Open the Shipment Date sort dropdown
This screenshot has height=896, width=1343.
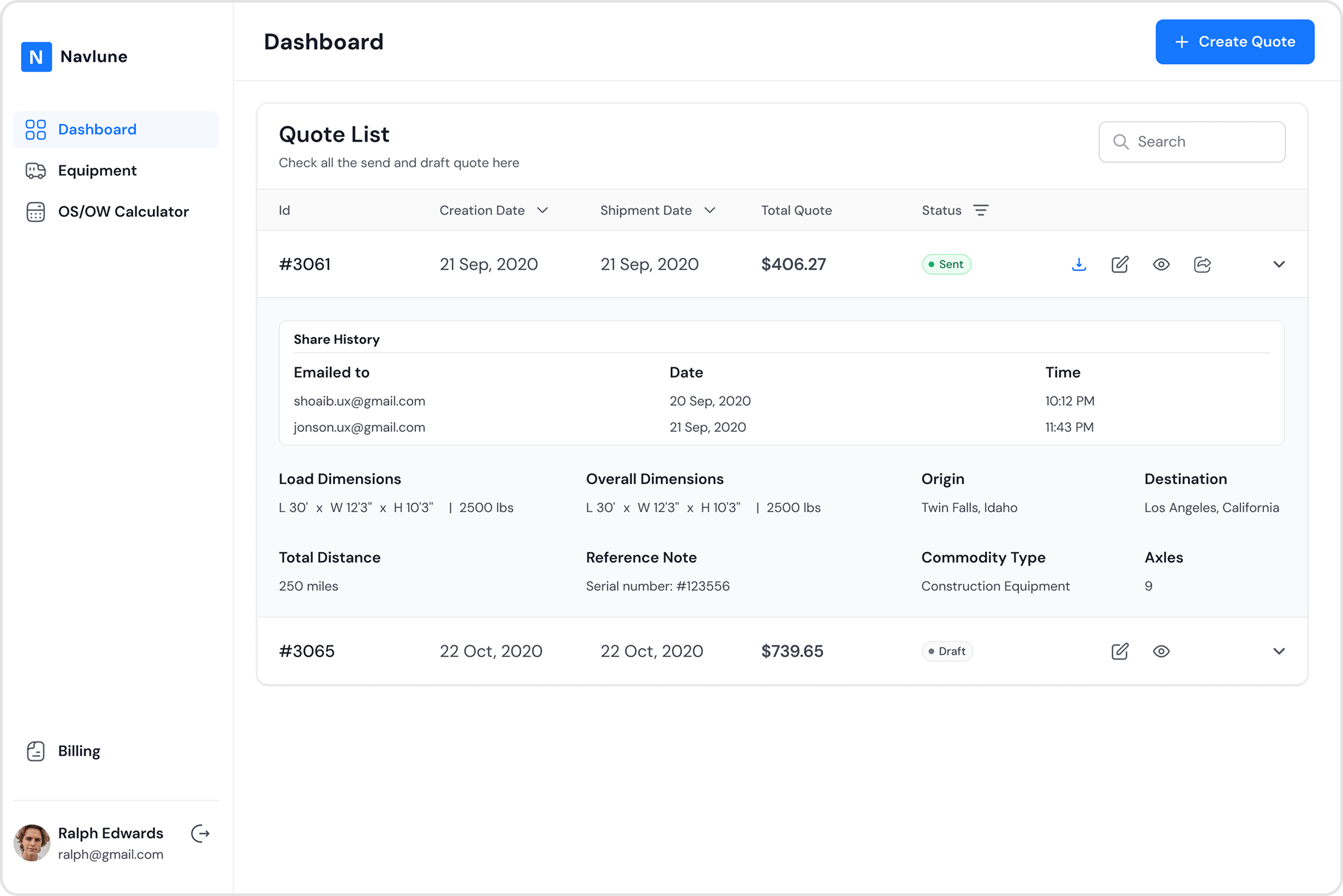click(711, 210)
